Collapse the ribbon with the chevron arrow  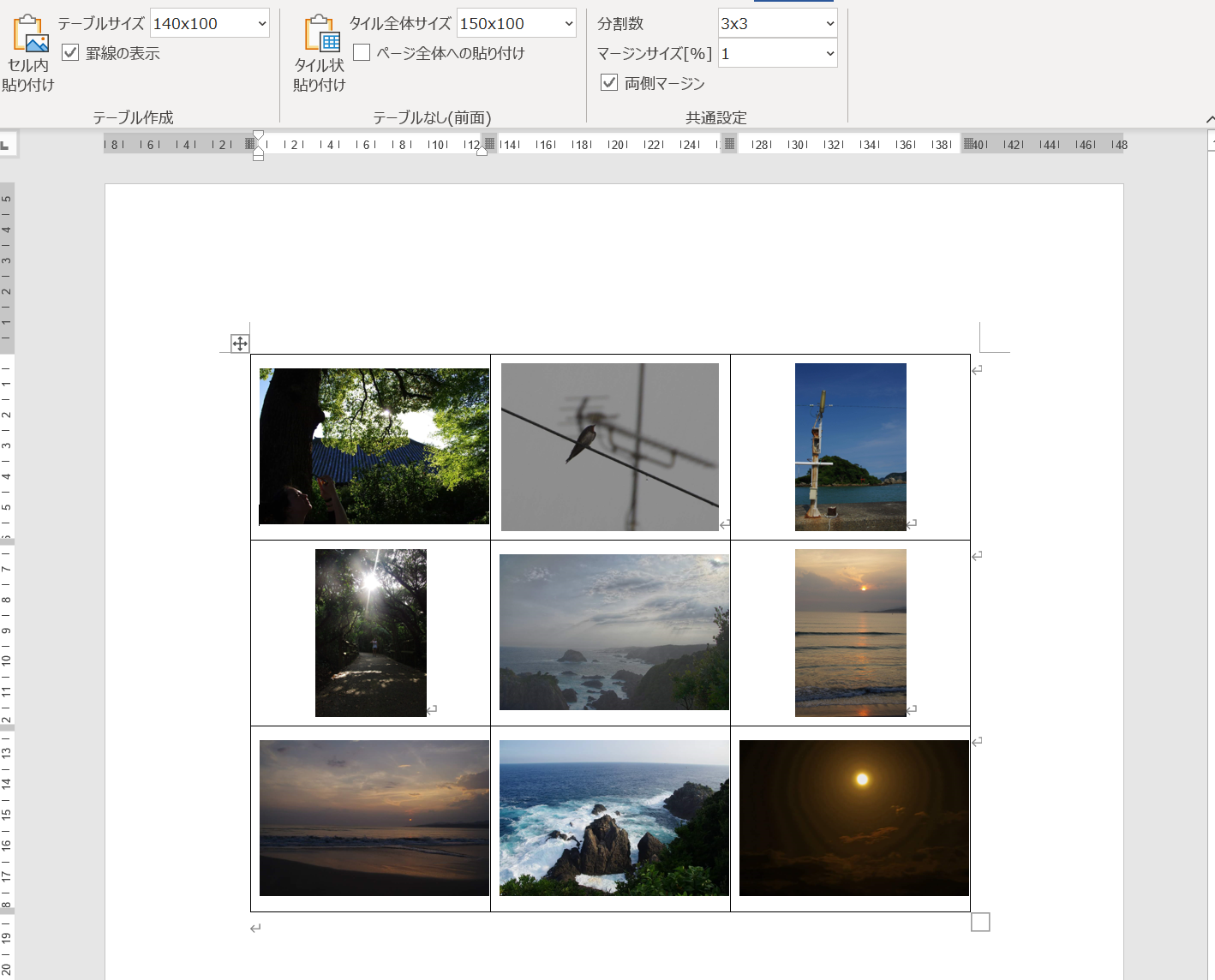pos(1209,118)
